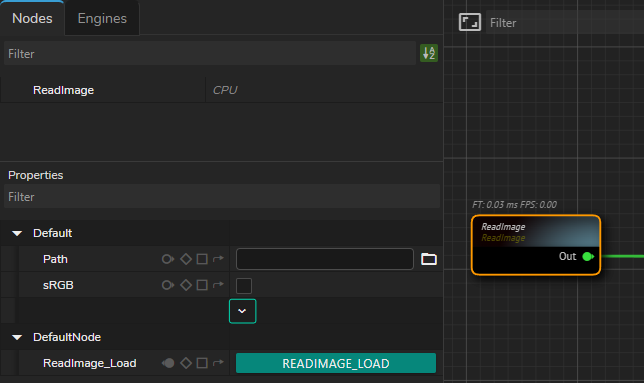Open the folder browse icon for Path
The height and width of the screenshot is (383, 644).
429,259
